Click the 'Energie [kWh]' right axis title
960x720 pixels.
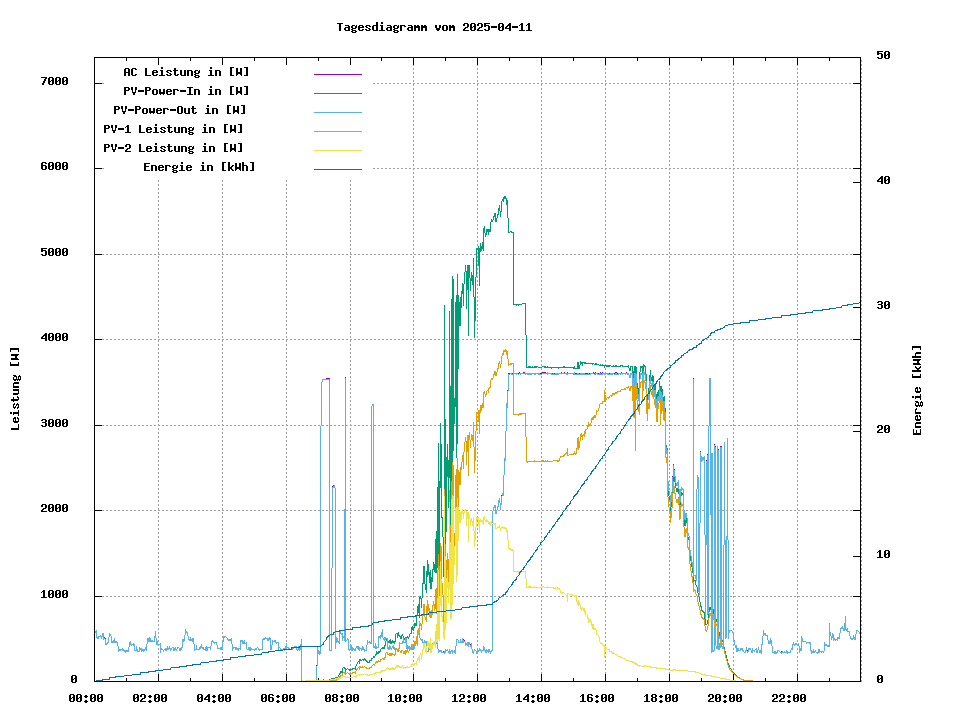[x=917, y=390]
